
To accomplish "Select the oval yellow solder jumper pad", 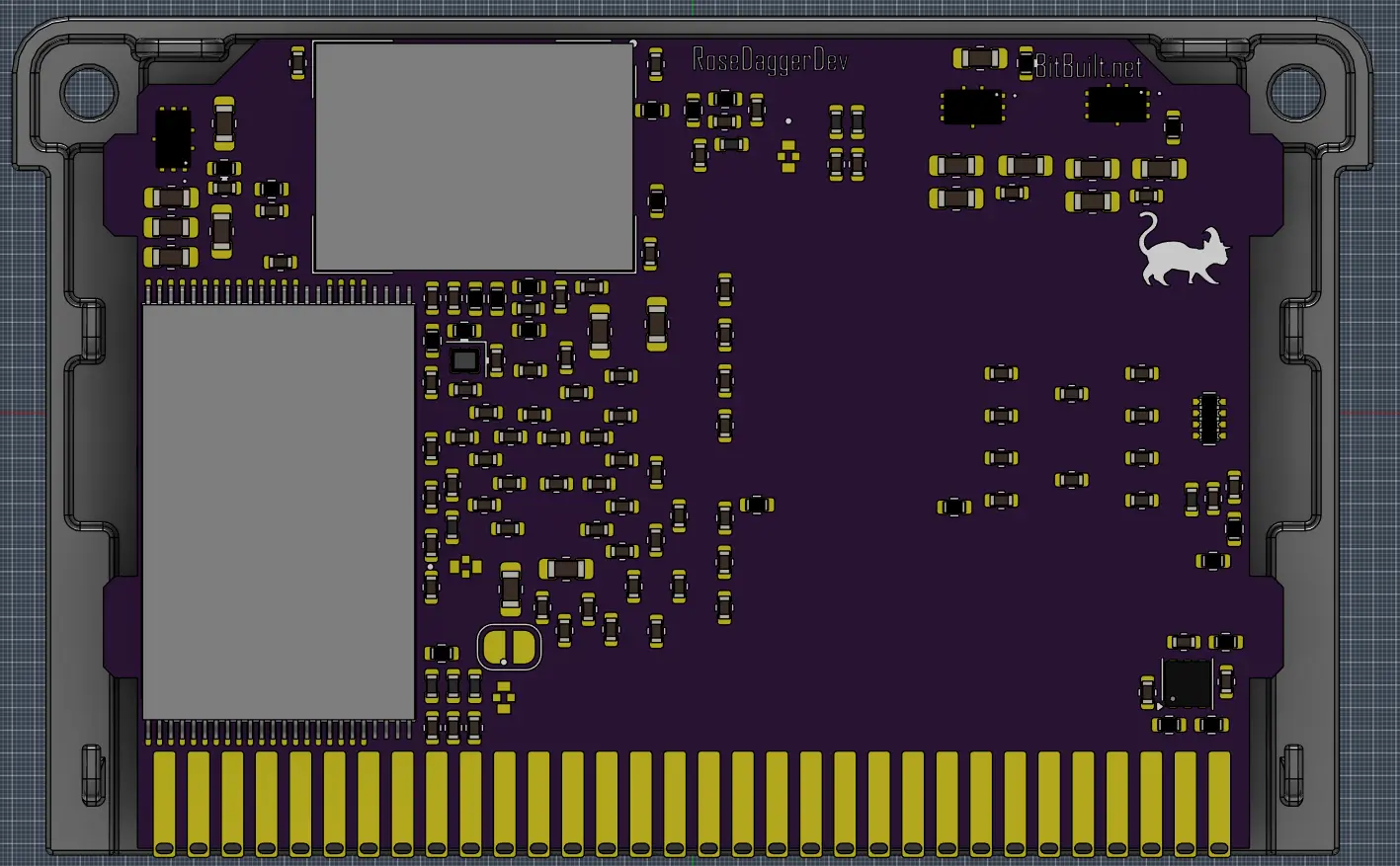I will tap(510, 648).
